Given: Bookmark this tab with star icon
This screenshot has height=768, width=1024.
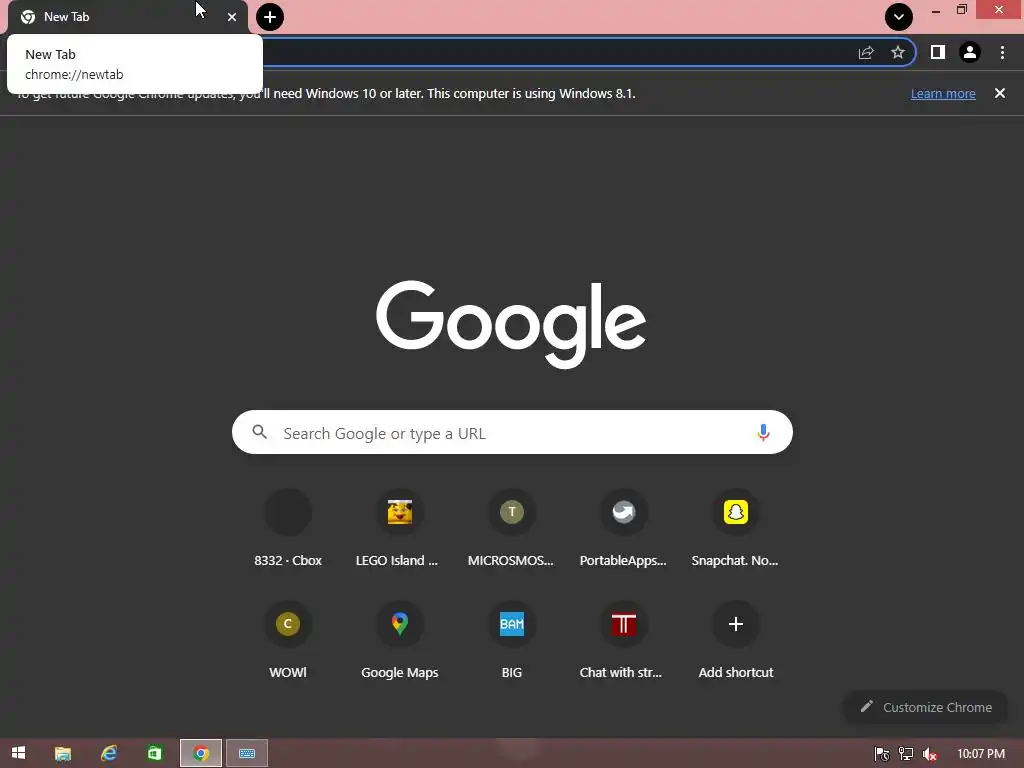Looking at the screenshot, I should pos(898,53).
